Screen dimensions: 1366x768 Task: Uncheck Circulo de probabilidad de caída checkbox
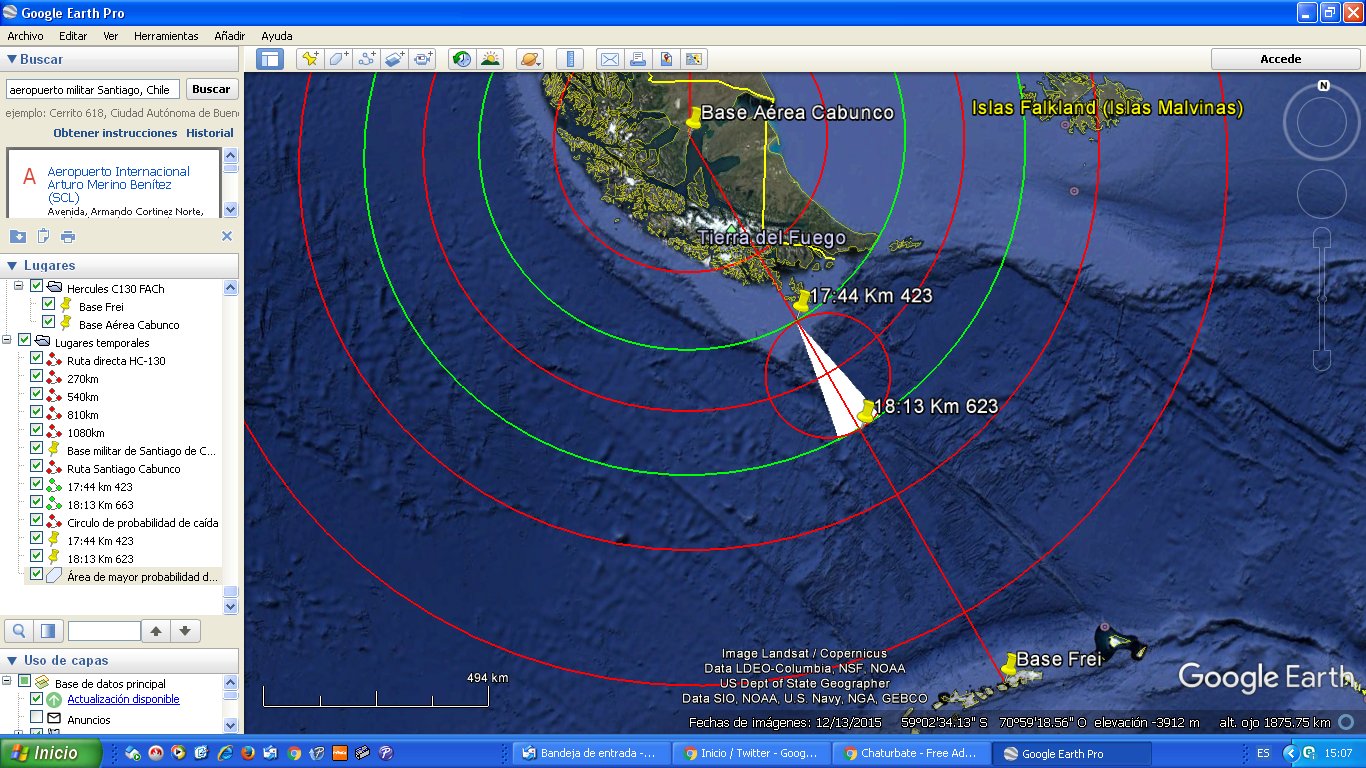(37, 522)
